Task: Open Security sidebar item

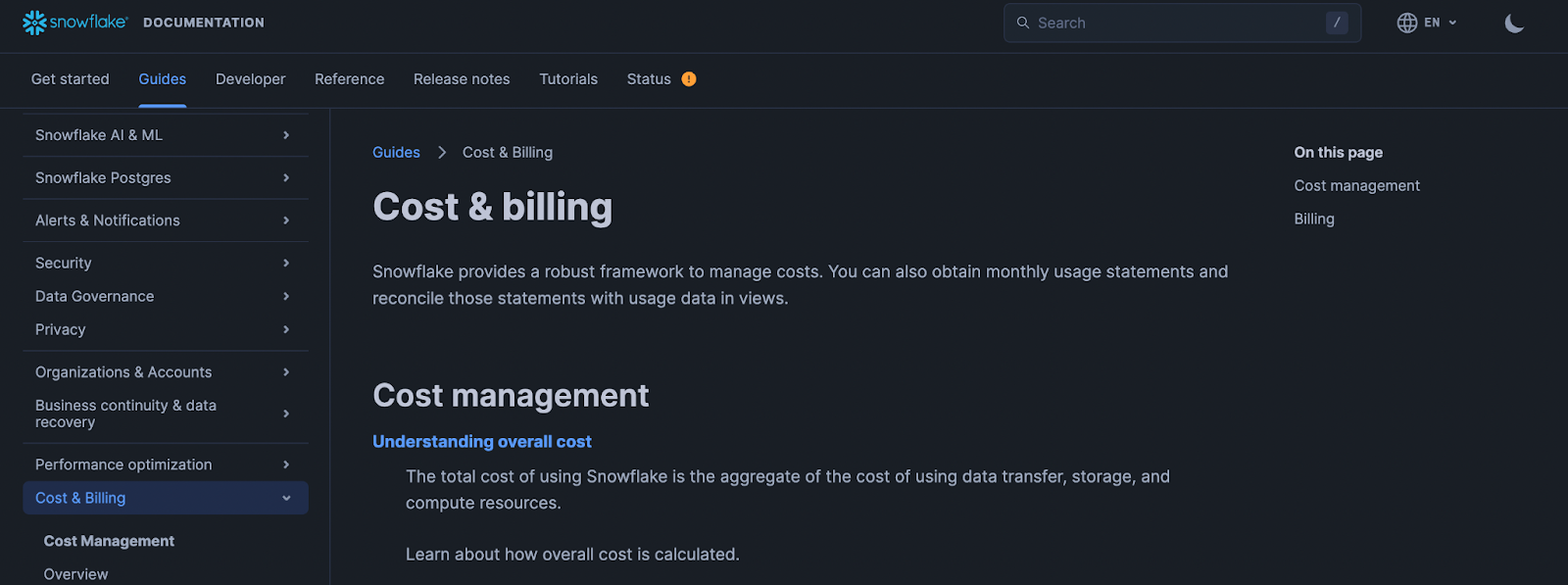Action: click(64, 263)
